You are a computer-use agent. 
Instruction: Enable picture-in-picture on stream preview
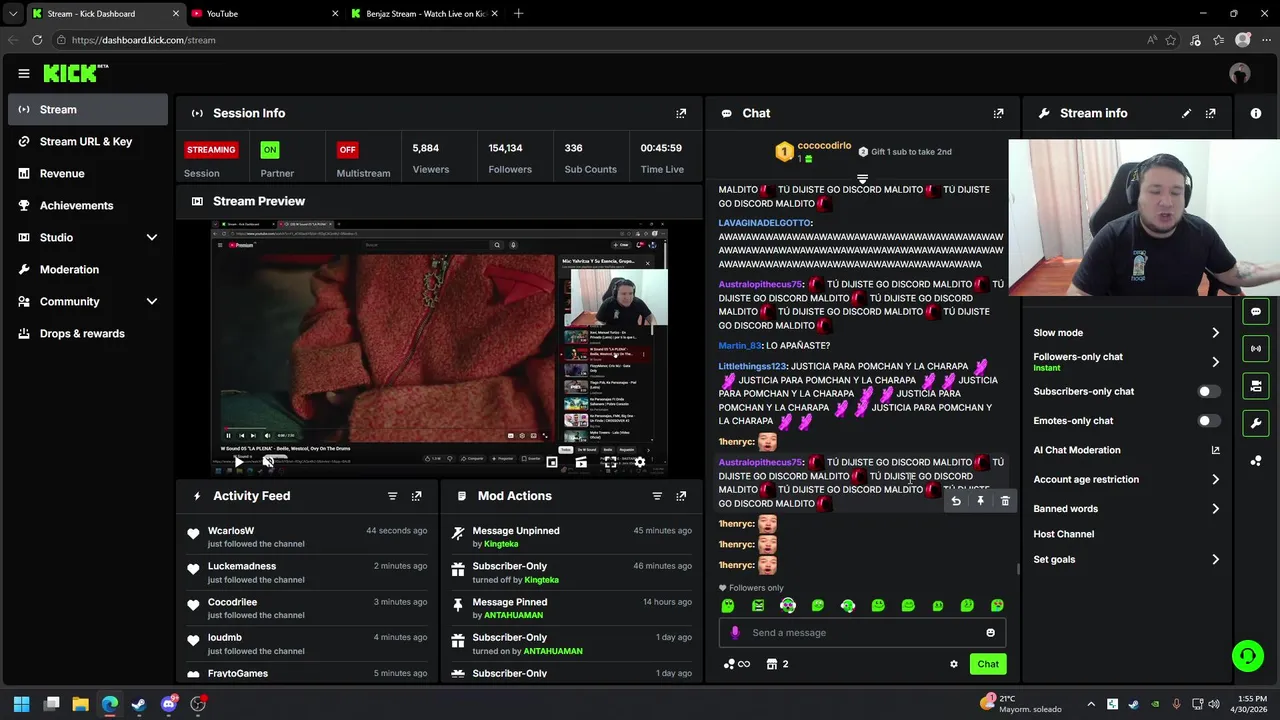552,462
